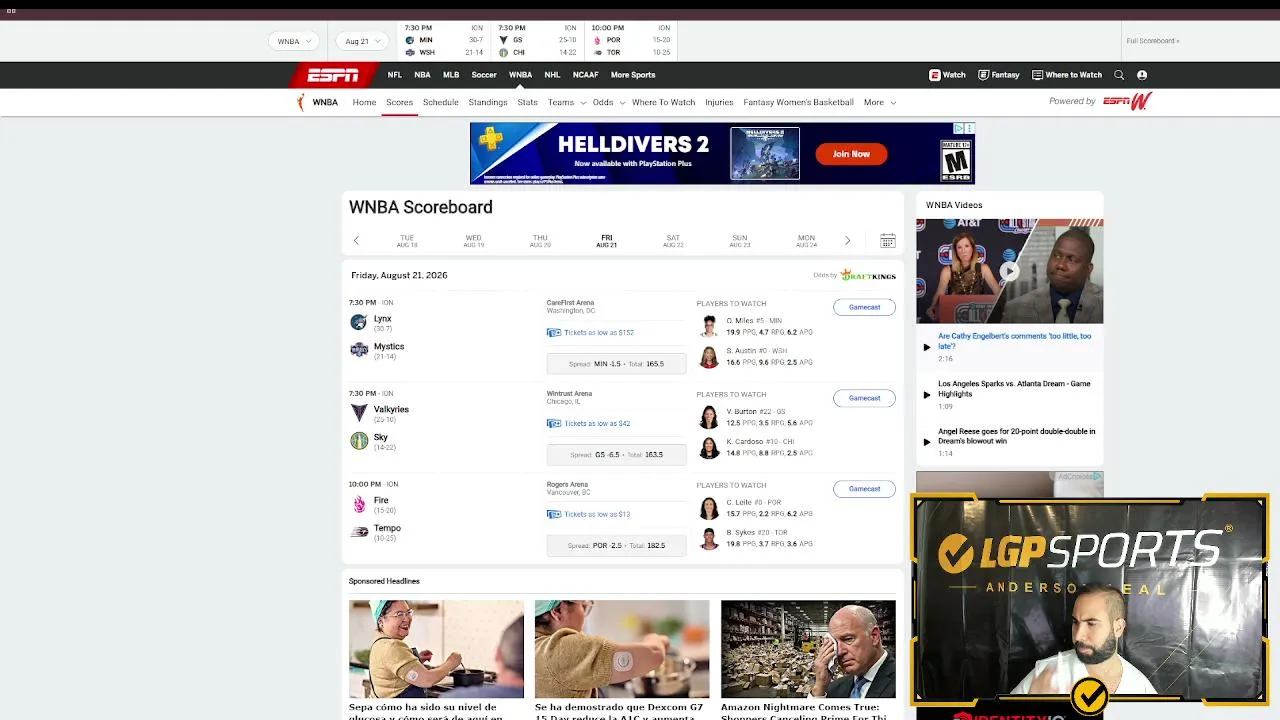1280x720 pixels.
Task: Open the Watch link in the header
Action: tap(948, 75)
